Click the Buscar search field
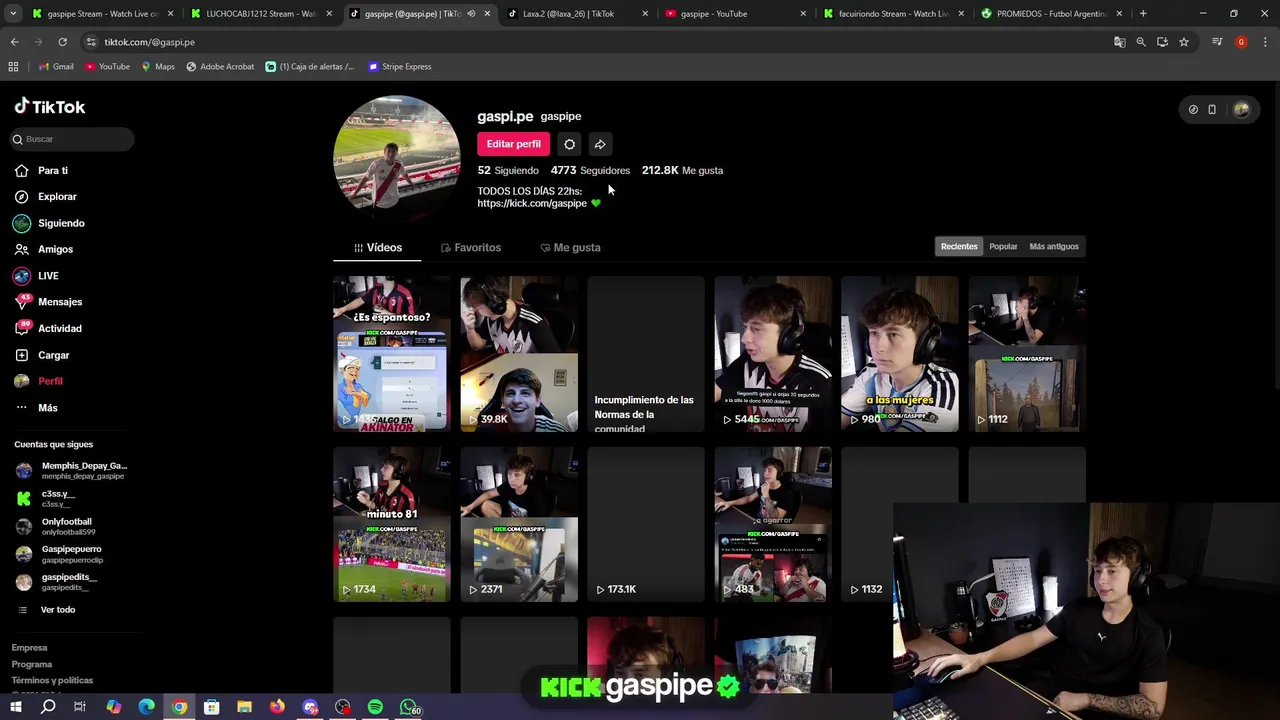This screenshot has height=720, width=1280. click(x=72, y=139)
